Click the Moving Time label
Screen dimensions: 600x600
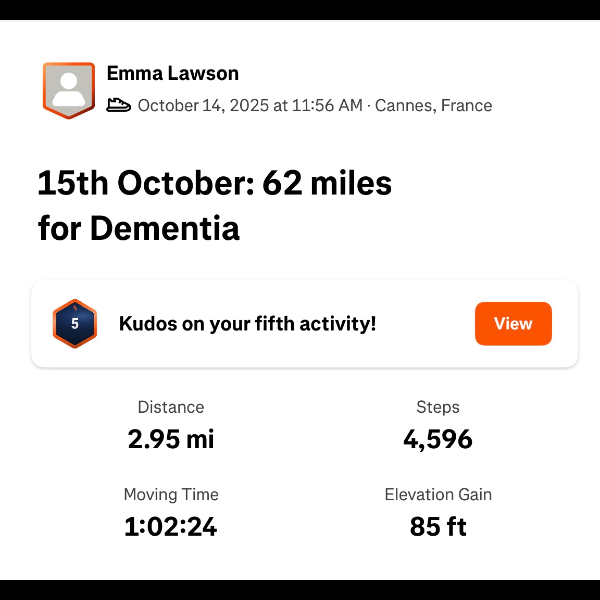(x=171, y=495)
